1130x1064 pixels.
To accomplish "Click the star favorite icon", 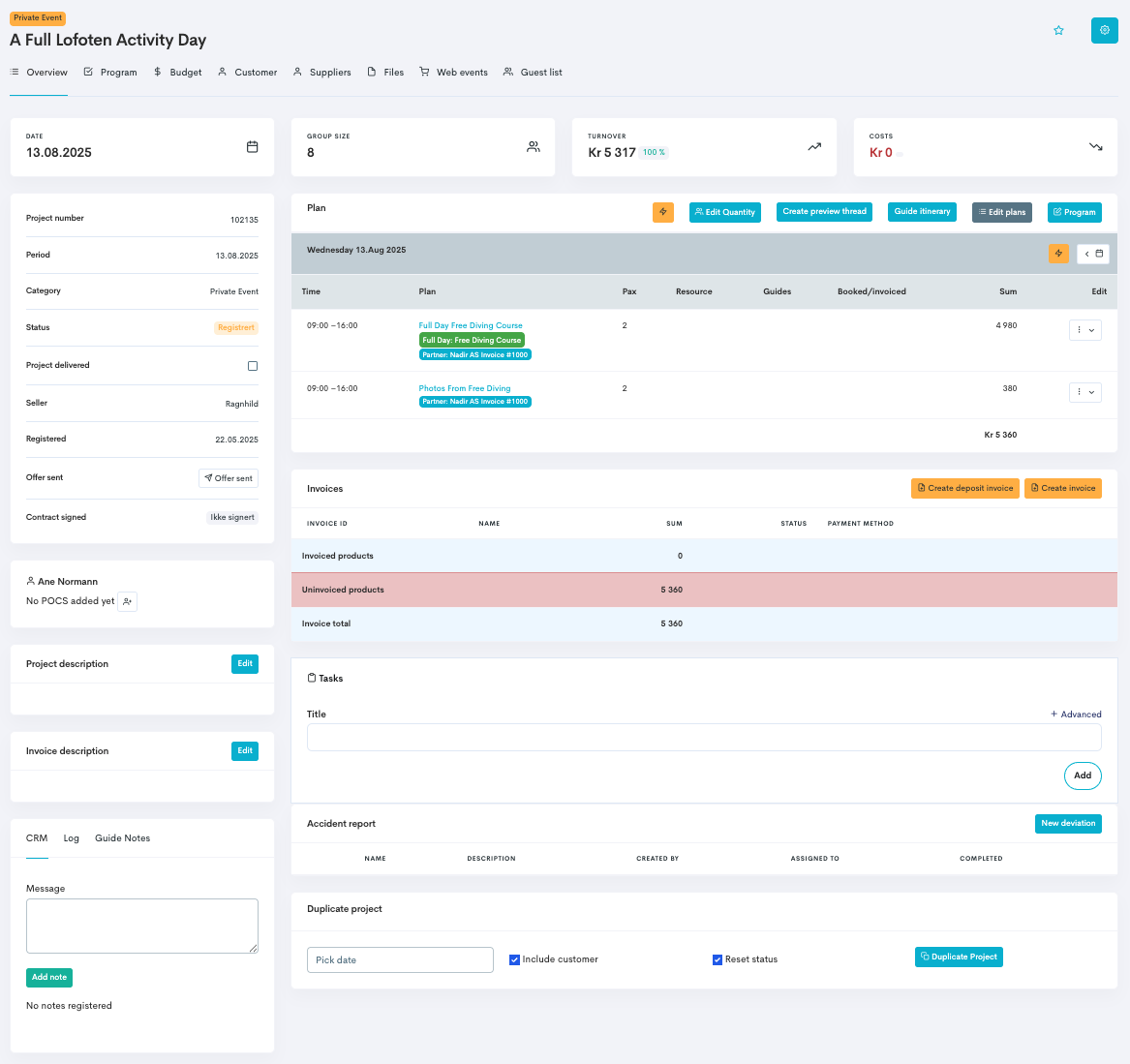I will tap(1058, 31).
